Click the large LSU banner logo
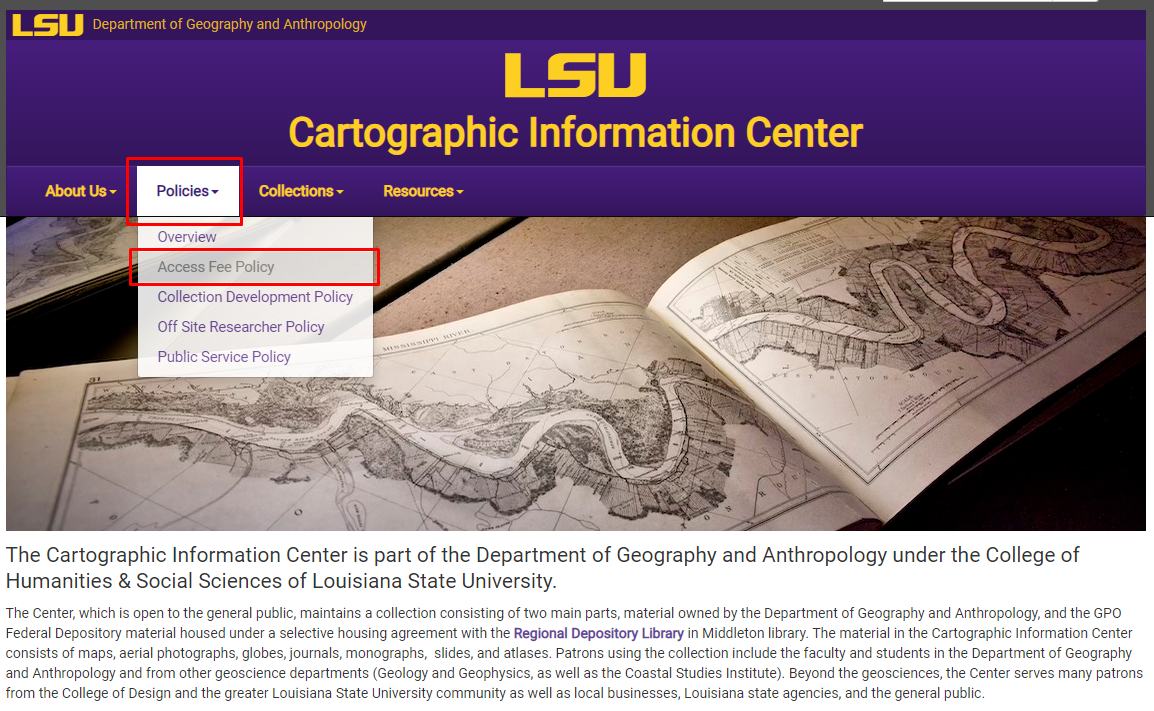1154x711 pixels. [x=576, y=75]
